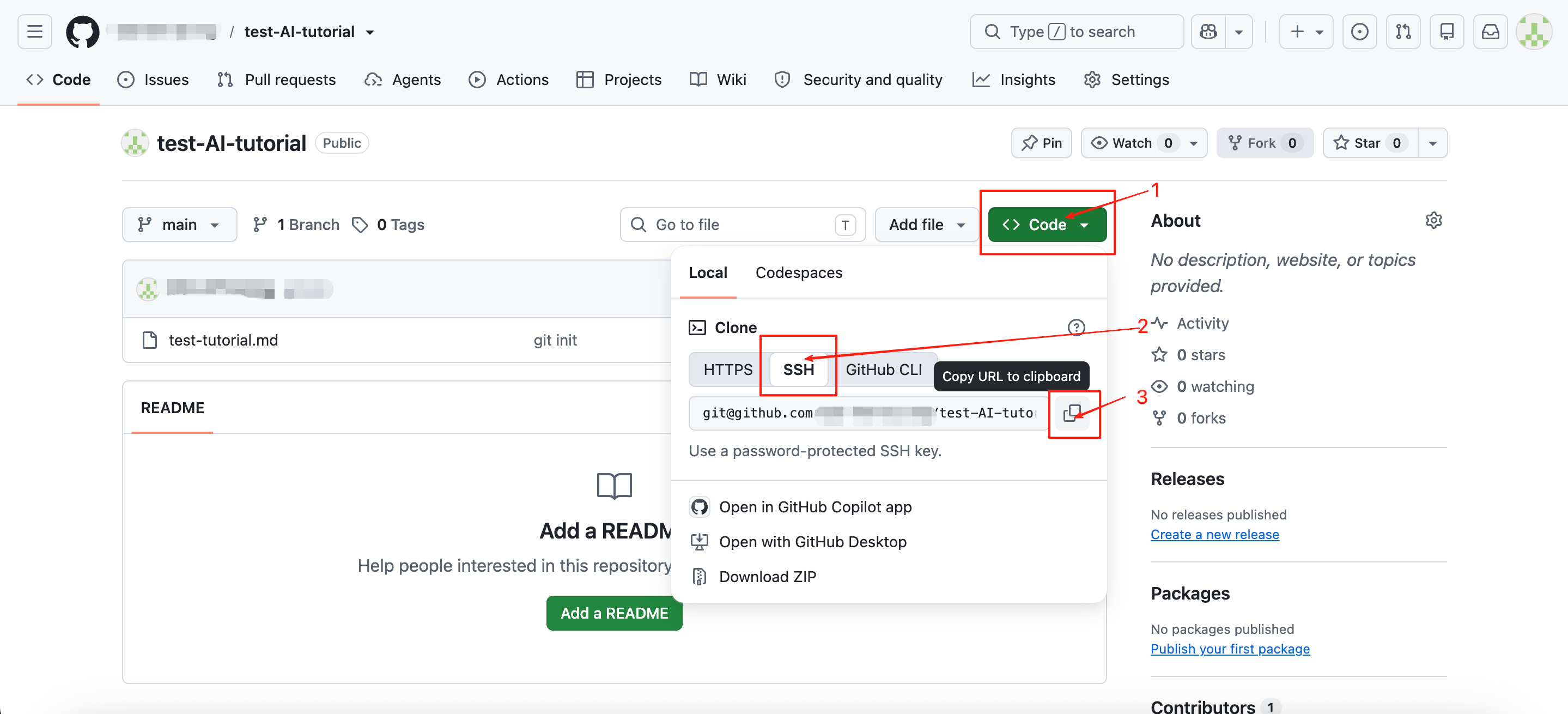Open the Agents tab
The image size is (1568, 714).
402,80
